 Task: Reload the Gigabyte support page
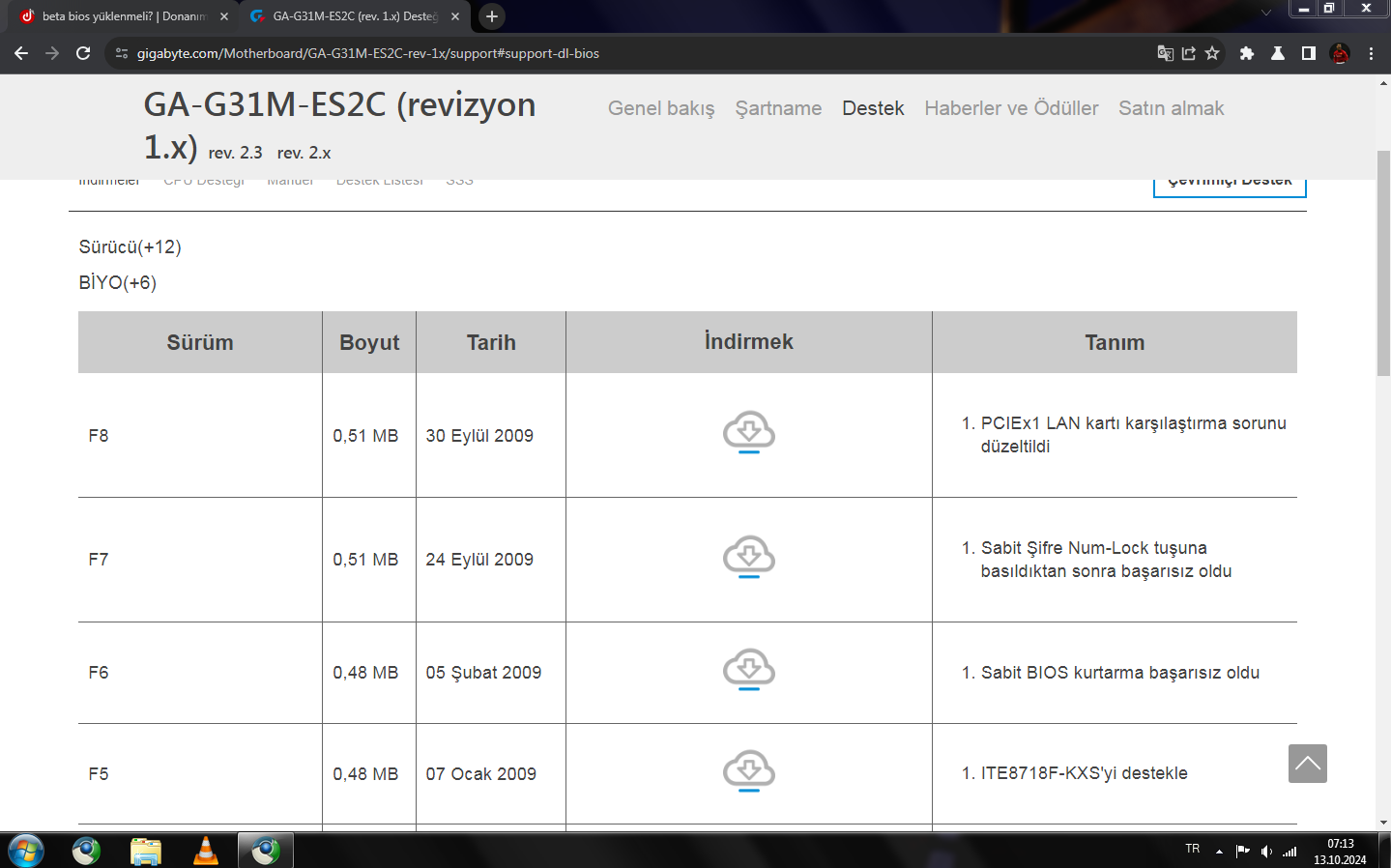[x=83, y=53]
